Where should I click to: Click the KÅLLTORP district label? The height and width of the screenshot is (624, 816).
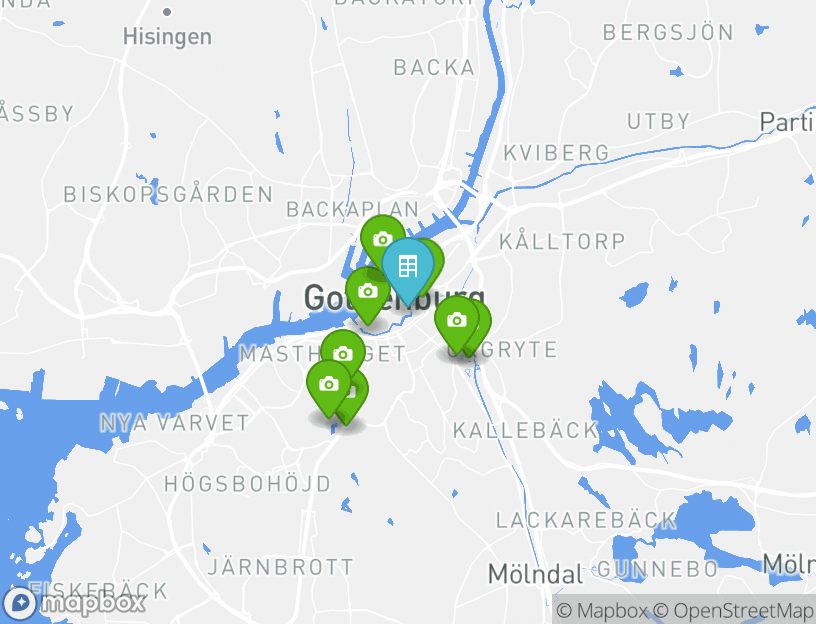click(x=562, y=241)
